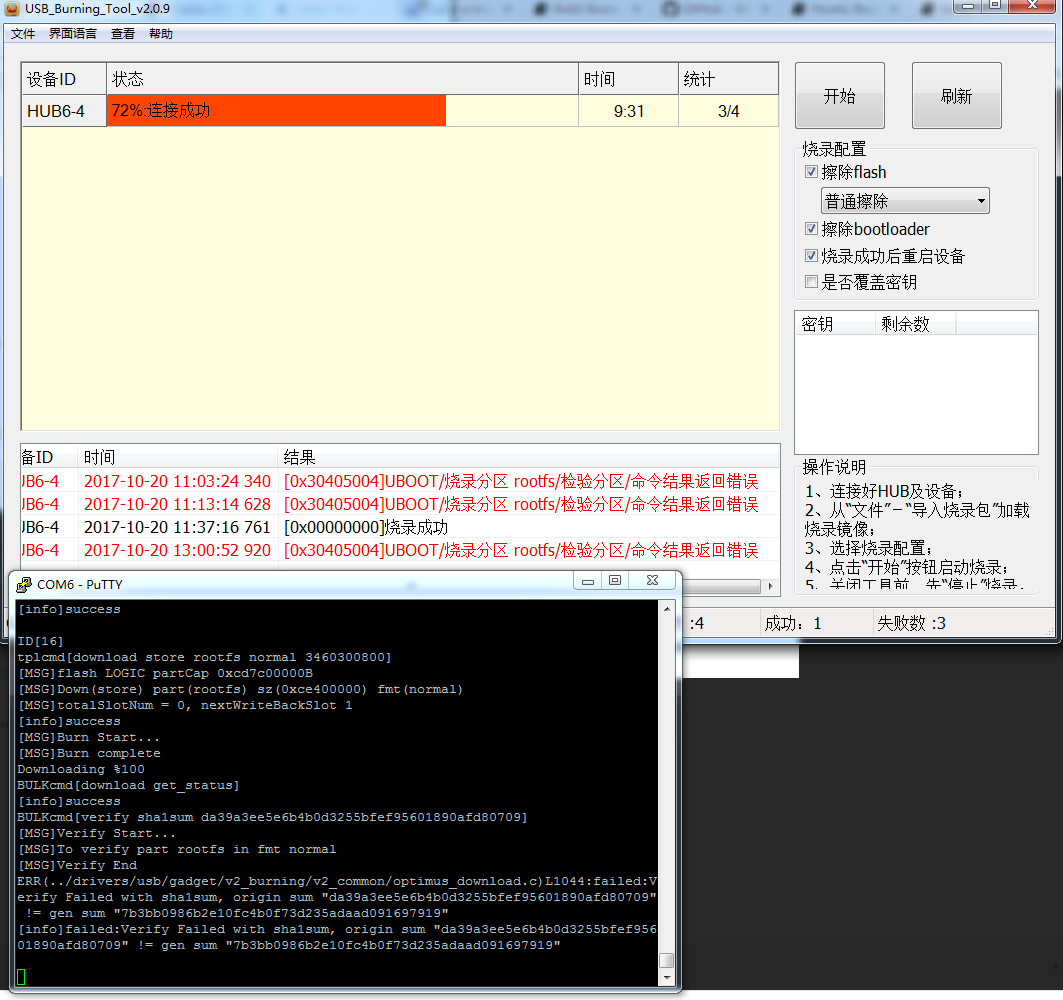Screen dimensions: 1063x1000
Task: Open the 文件 menu
Action: [23, 34]
